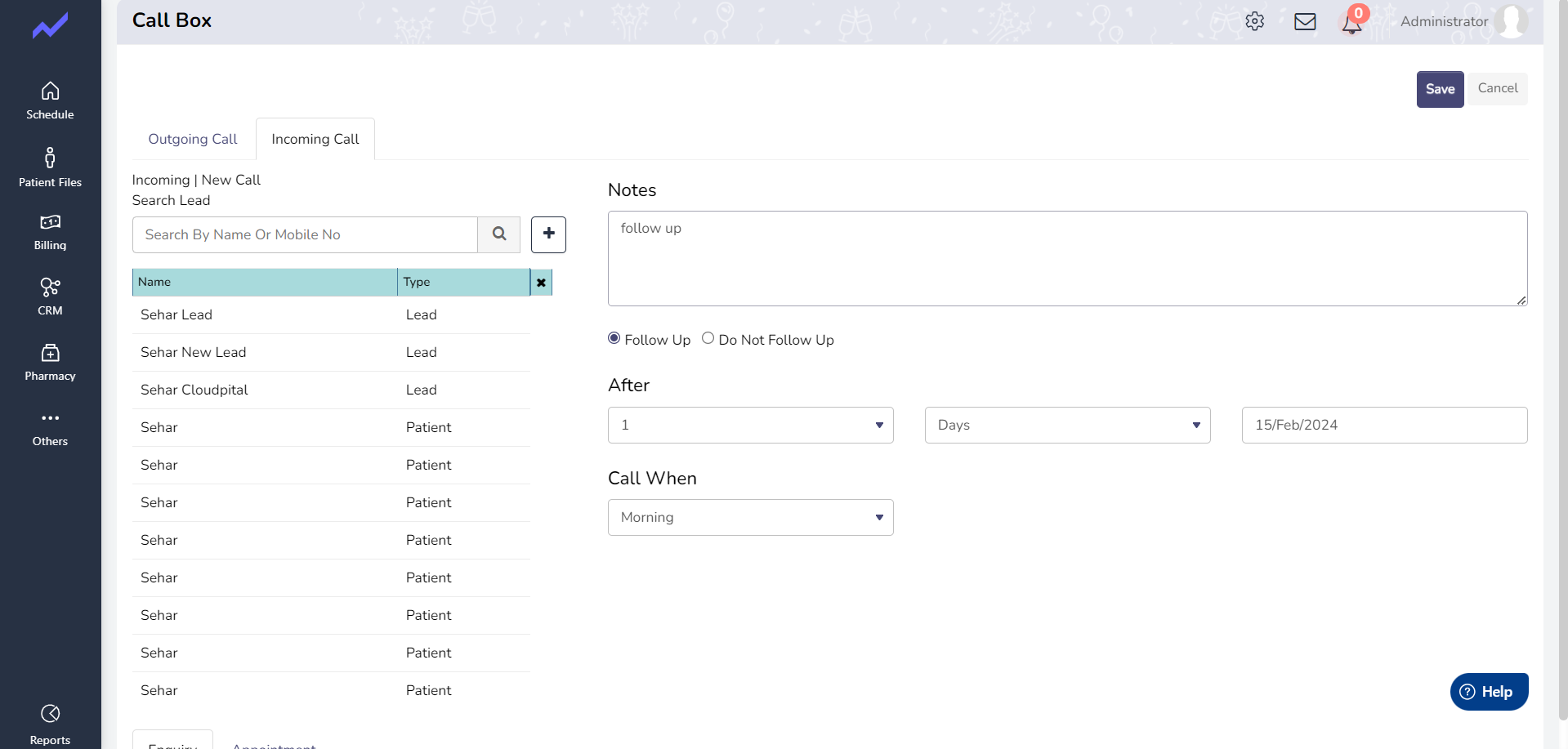The image size is (1568, 749).
Task: Select Sehar New Lead row
Action: tap(331, 352)
